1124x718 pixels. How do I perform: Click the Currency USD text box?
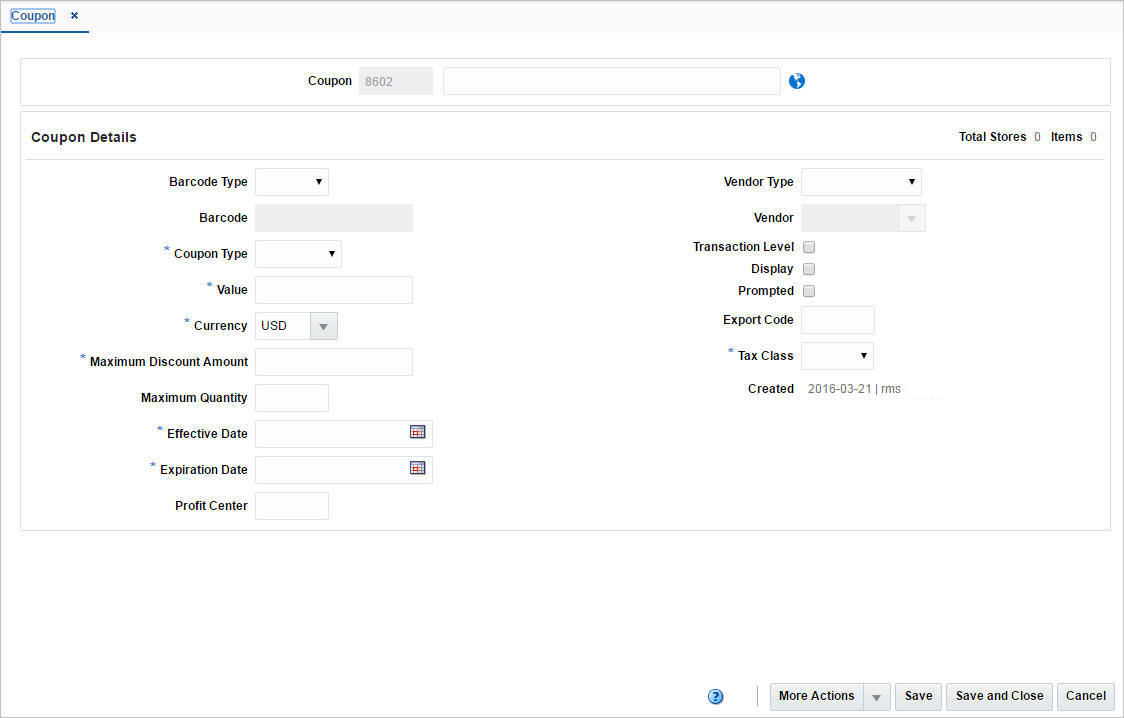(x=283, y=326)
